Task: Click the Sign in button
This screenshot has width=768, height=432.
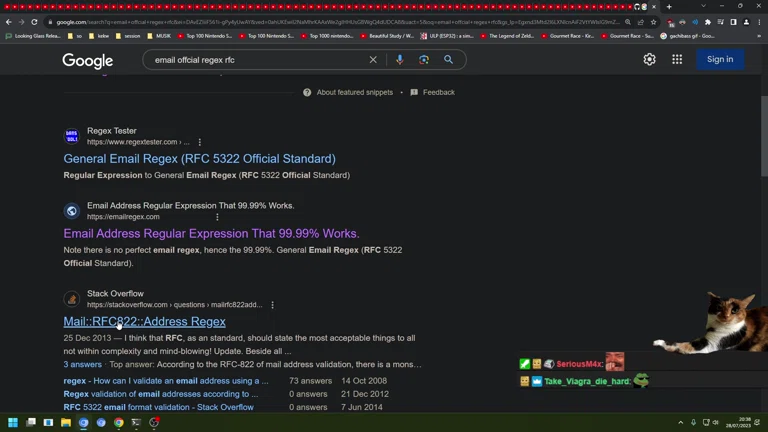Action: (720, 60)
